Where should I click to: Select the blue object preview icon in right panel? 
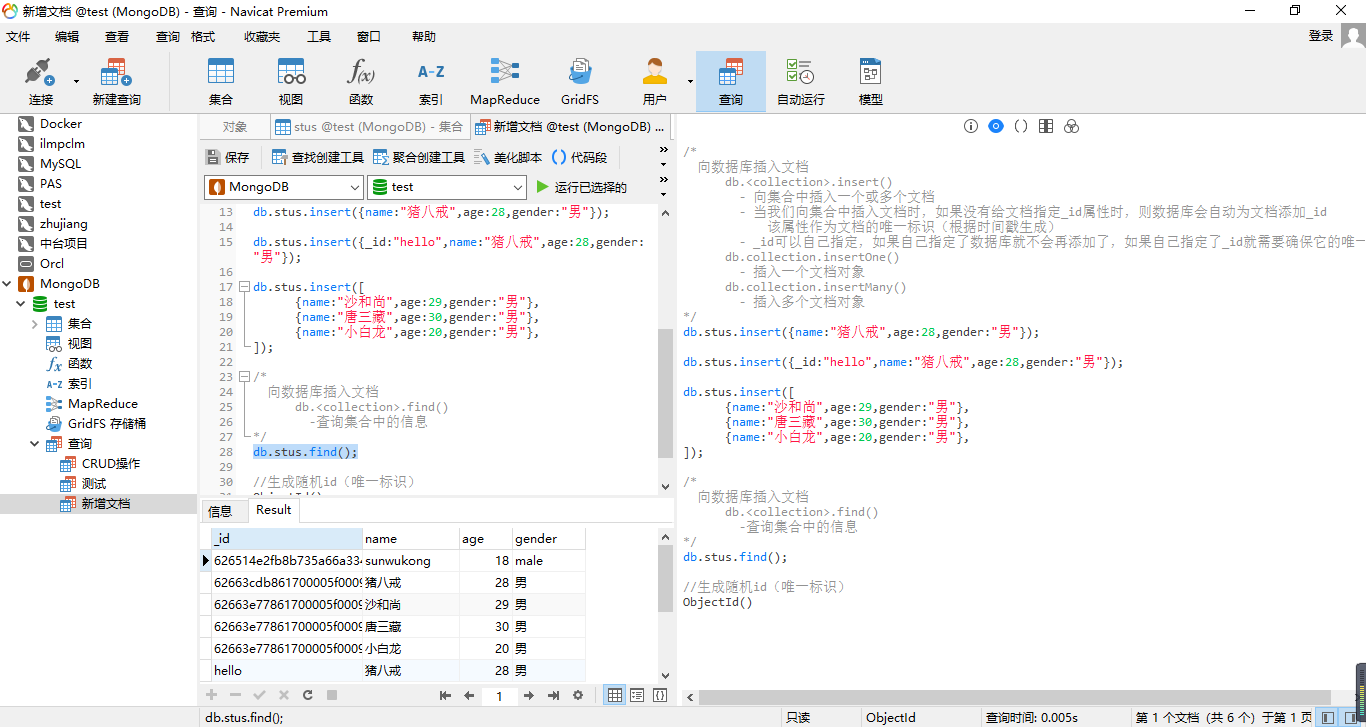[x=995, y=126]
